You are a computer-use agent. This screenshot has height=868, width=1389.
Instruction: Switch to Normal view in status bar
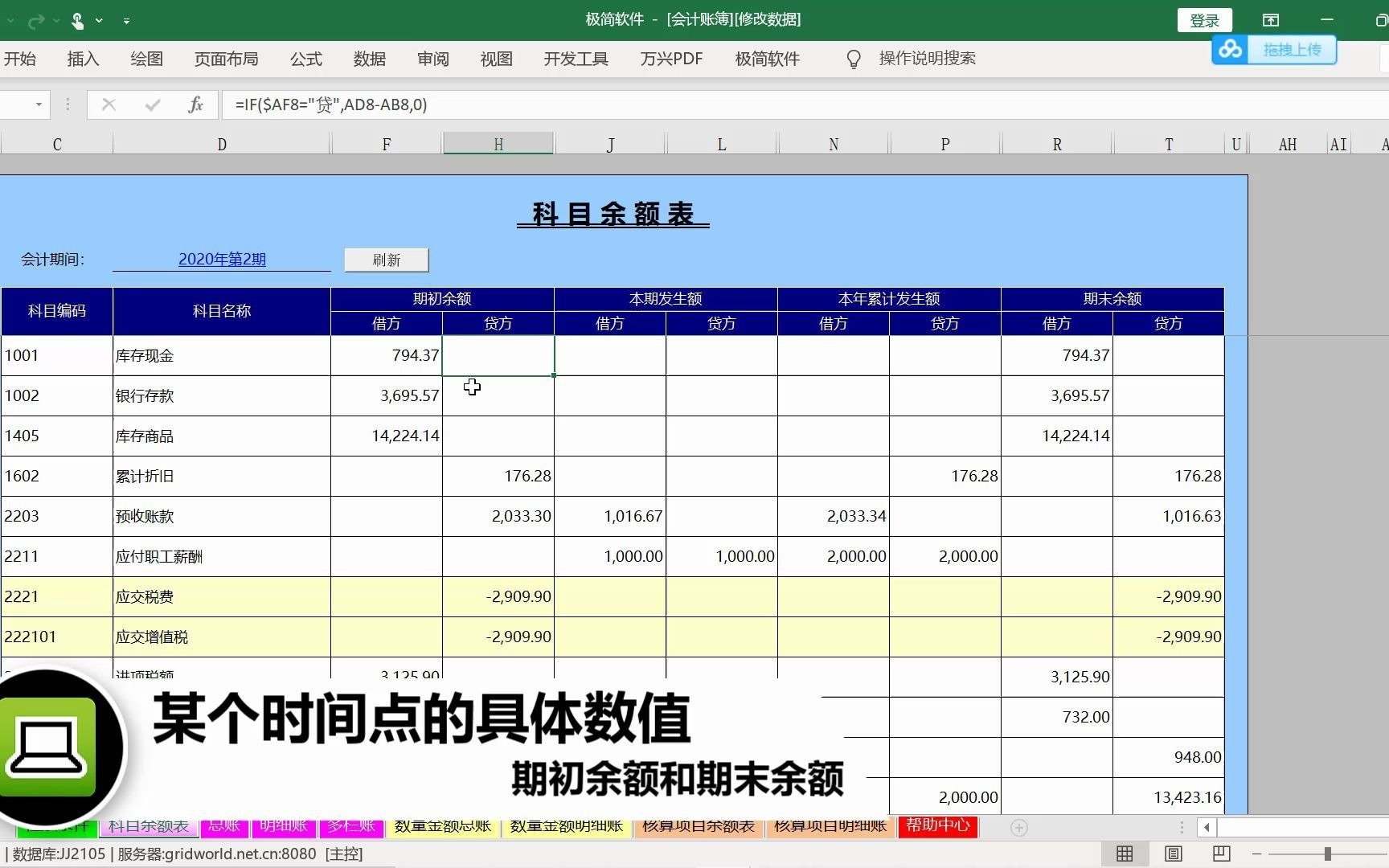point(1124,854)
